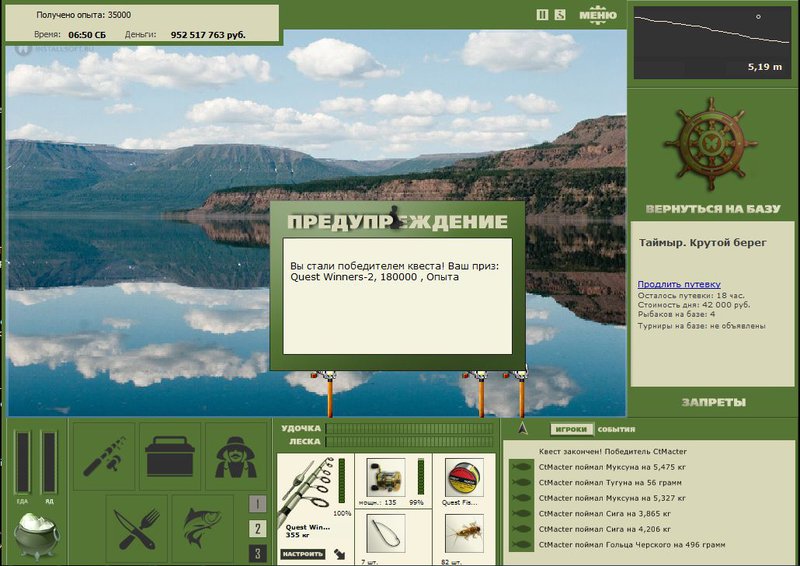
Task: Click the Продлить путевку link
Action: pyautogui.click(x=679, y=284)
